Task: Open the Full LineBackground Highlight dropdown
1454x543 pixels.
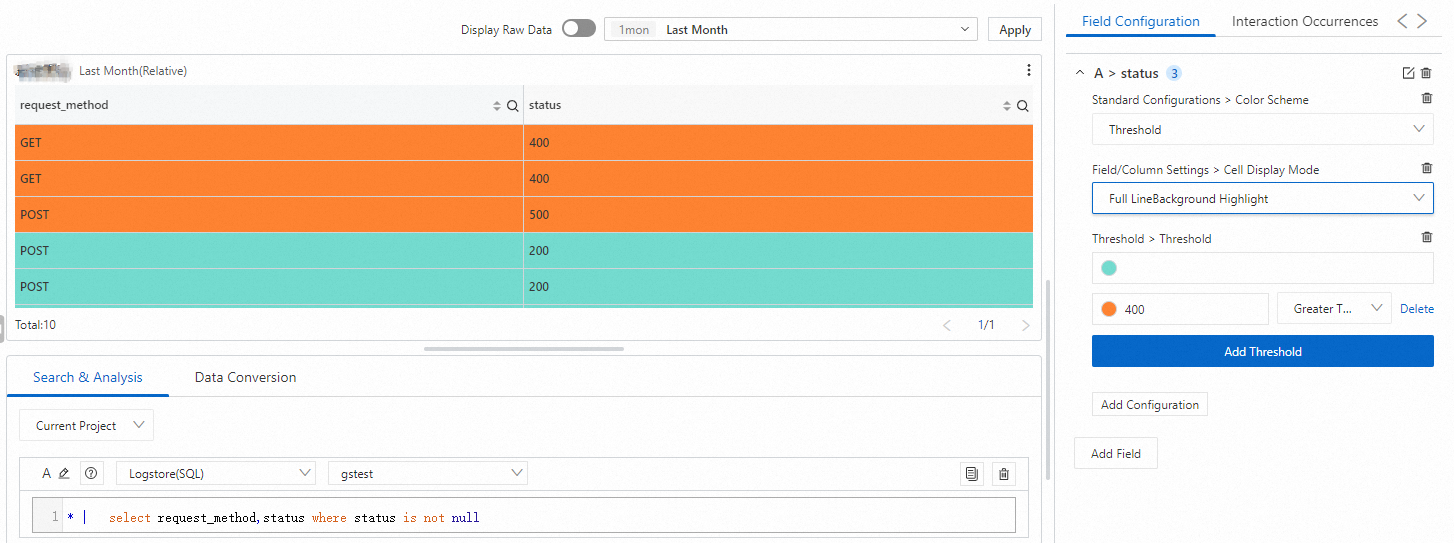Action: 1262,198
